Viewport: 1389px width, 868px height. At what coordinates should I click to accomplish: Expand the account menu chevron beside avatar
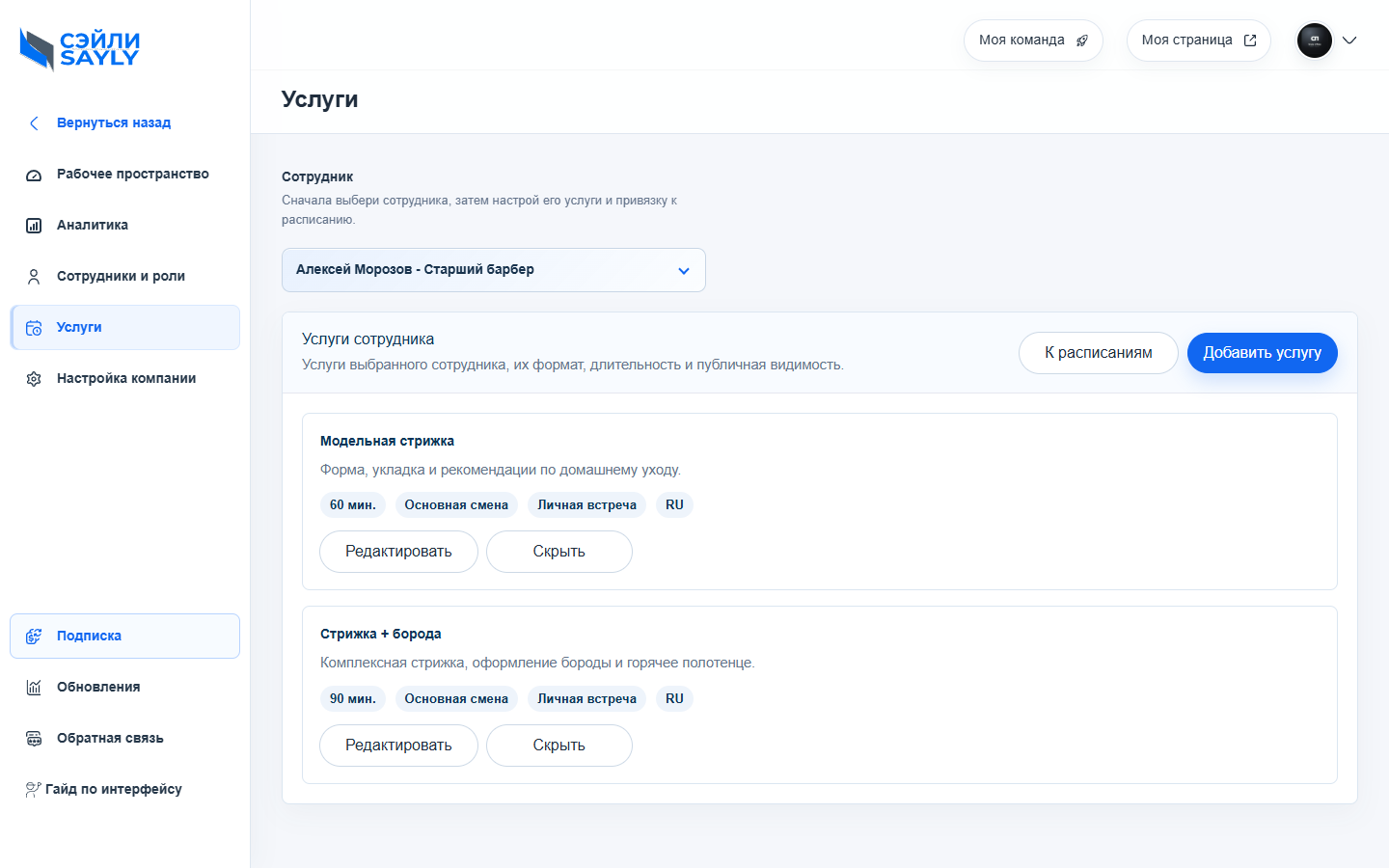point(1349,41)
